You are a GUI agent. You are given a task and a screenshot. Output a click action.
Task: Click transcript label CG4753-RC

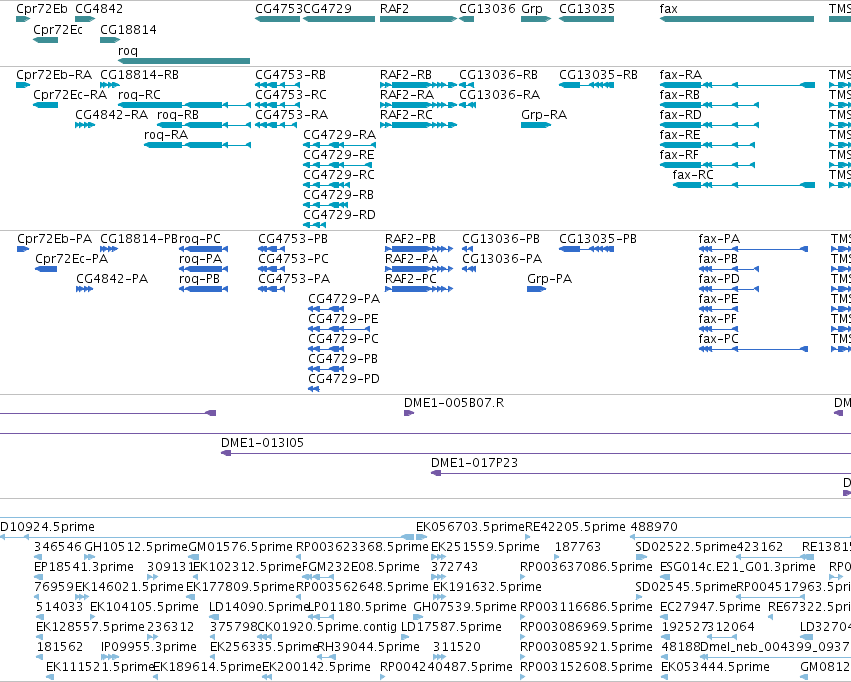click(290, 94)
